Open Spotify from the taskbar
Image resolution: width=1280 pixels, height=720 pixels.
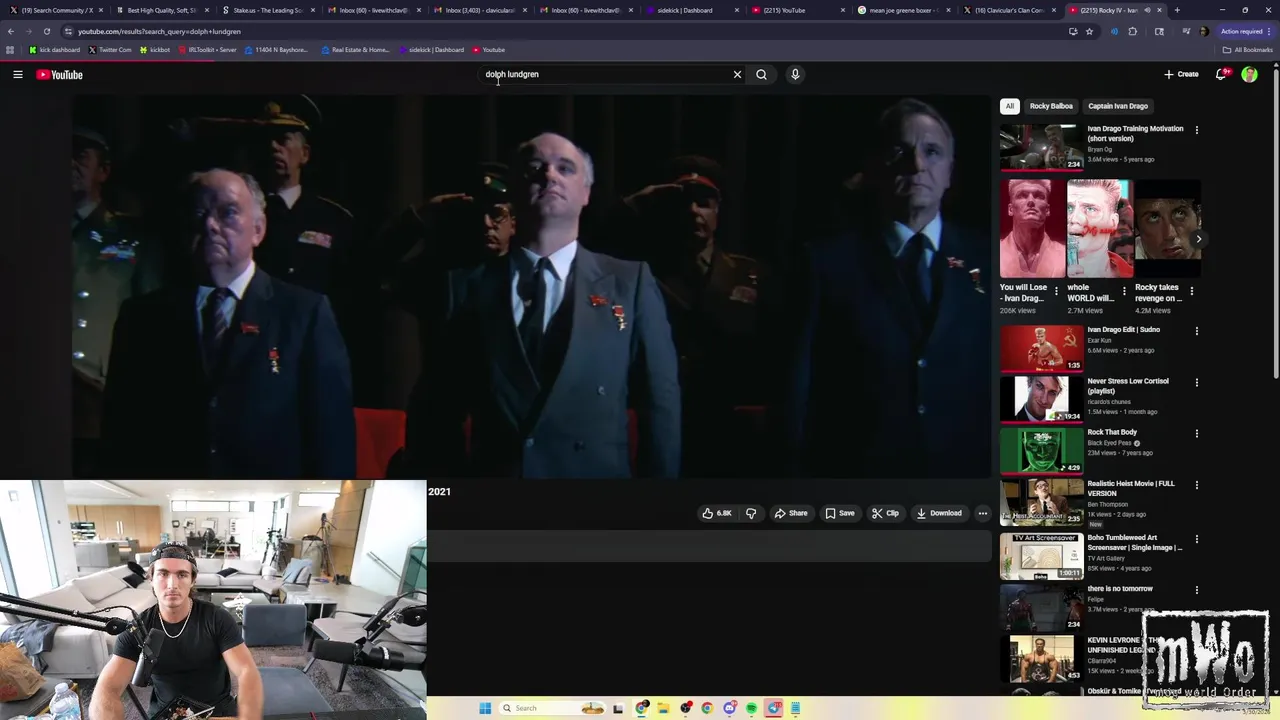[751, 708]
